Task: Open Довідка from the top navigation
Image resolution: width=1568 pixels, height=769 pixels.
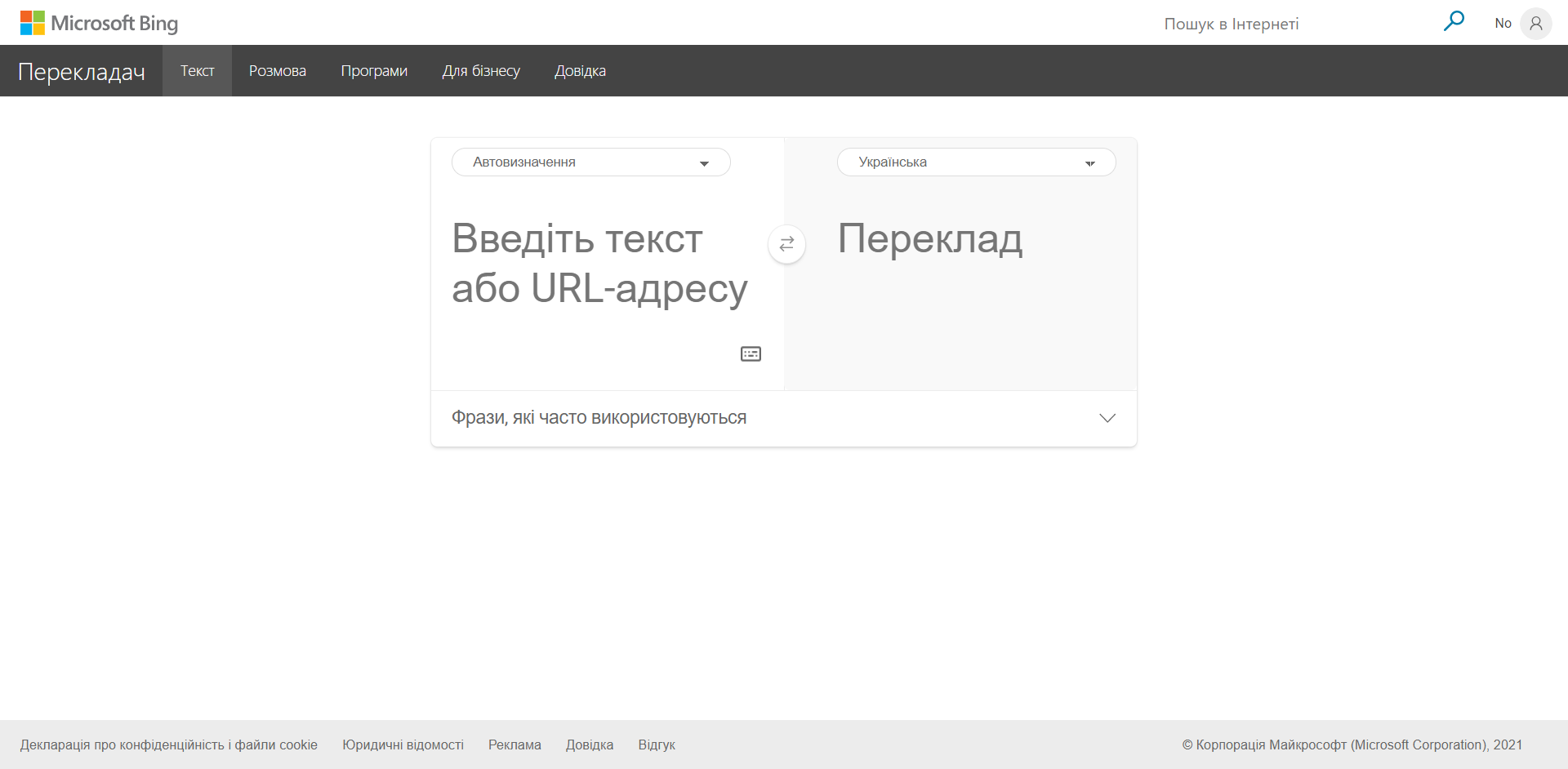Action: tap(580, 70)
